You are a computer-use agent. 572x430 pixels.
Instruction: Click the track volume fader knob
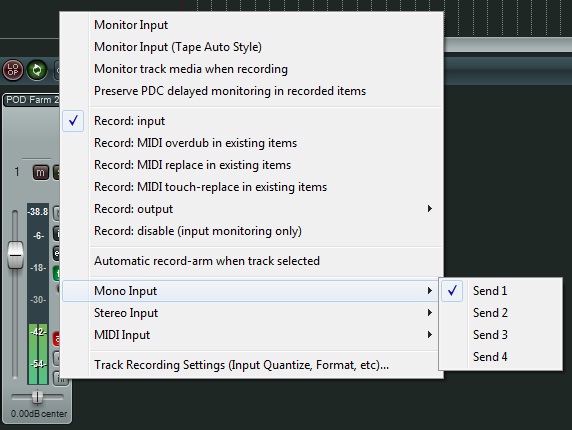[15, 255]
